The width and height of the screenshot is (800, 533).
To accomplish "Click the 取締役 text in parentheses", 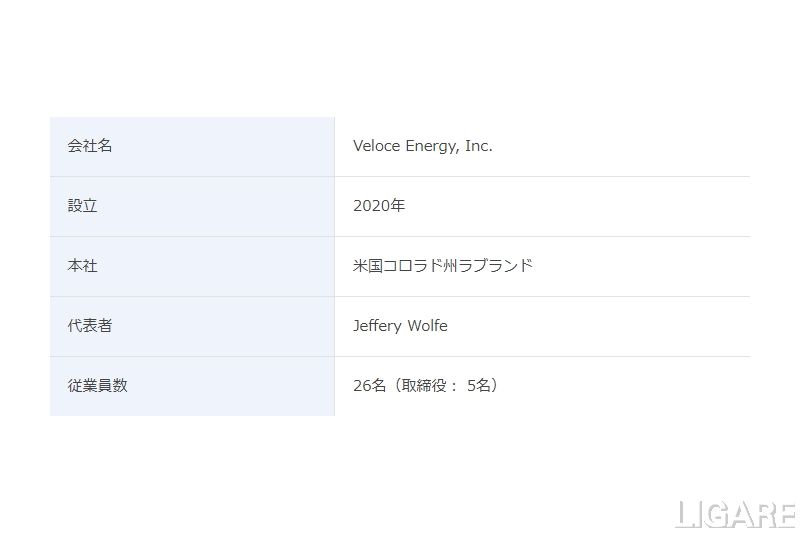I will pos(424,385).
